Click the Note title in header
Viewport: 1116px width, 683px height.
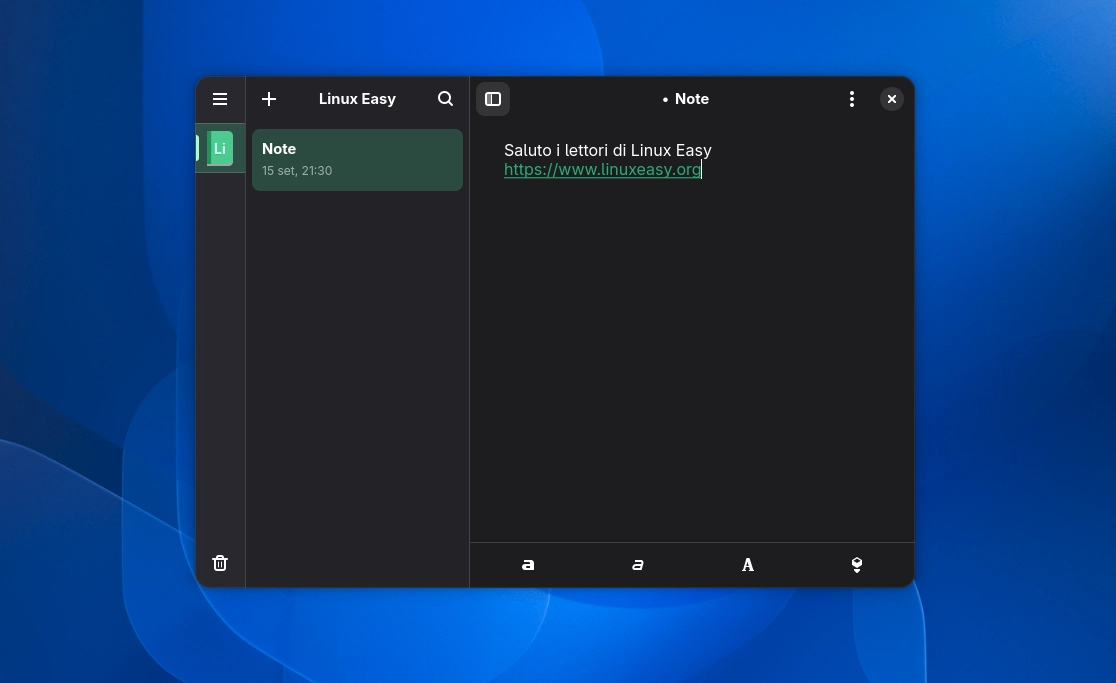pos(692,99)
